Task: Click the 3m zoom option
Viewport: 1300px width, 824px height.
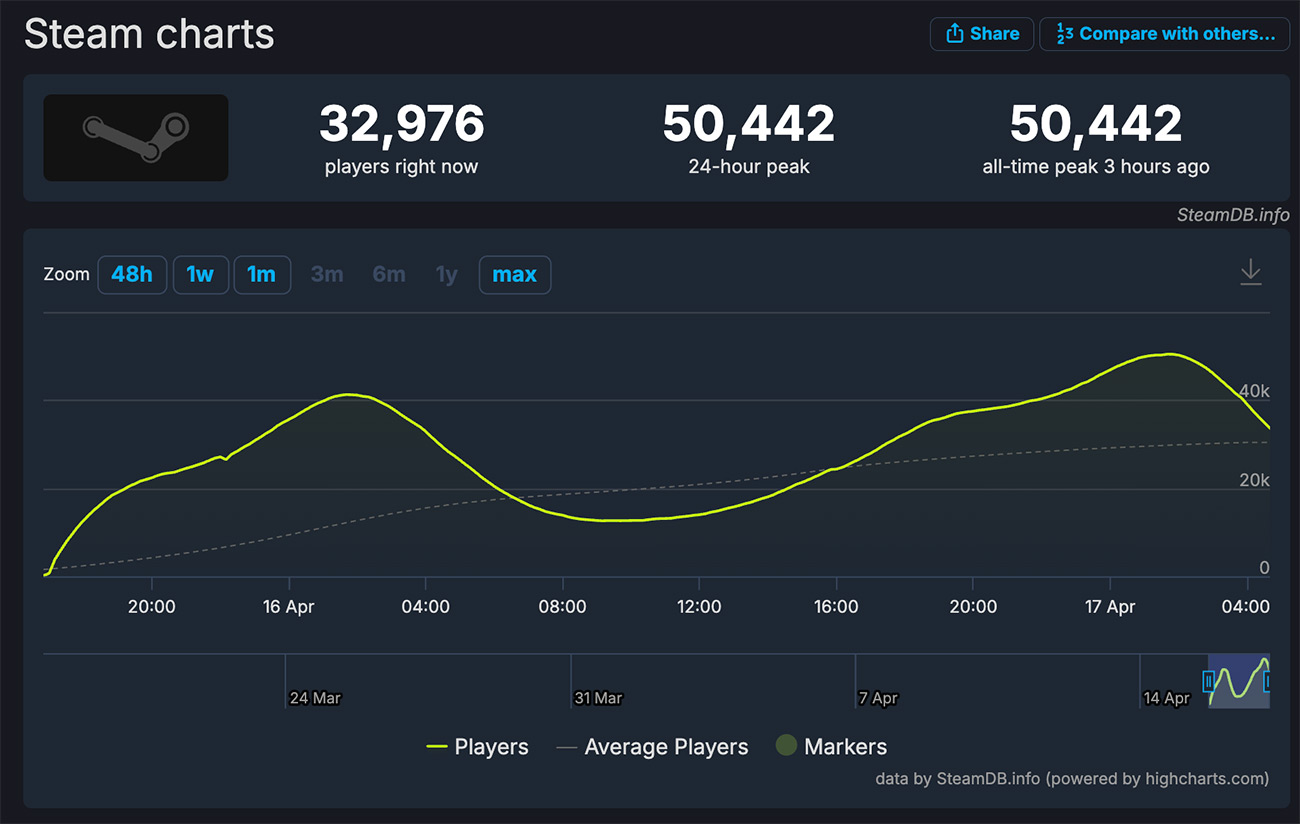Action: click(327, 275)
